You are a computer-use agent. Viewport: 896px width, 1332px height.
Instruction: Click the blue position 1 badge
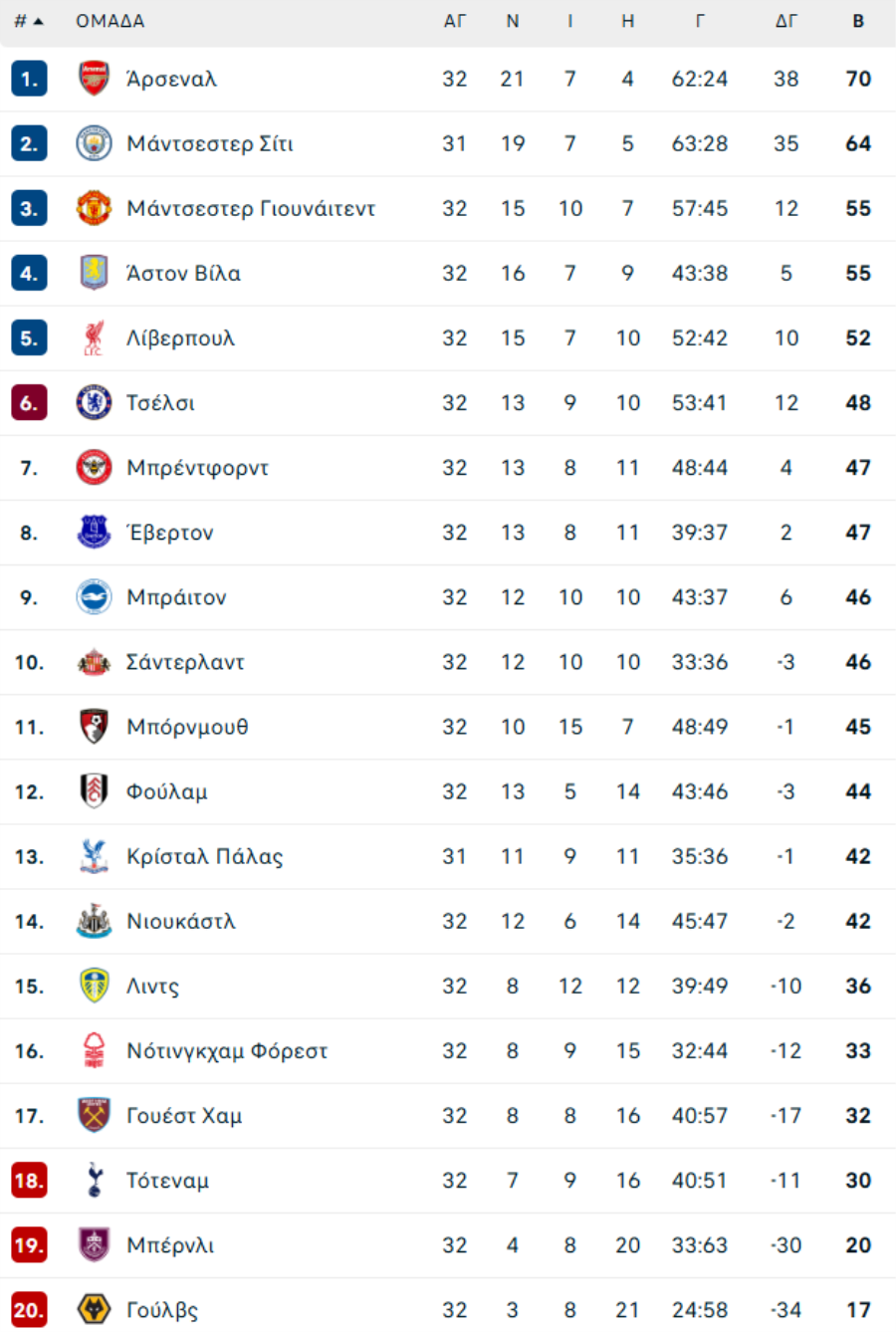coord(29,79)
